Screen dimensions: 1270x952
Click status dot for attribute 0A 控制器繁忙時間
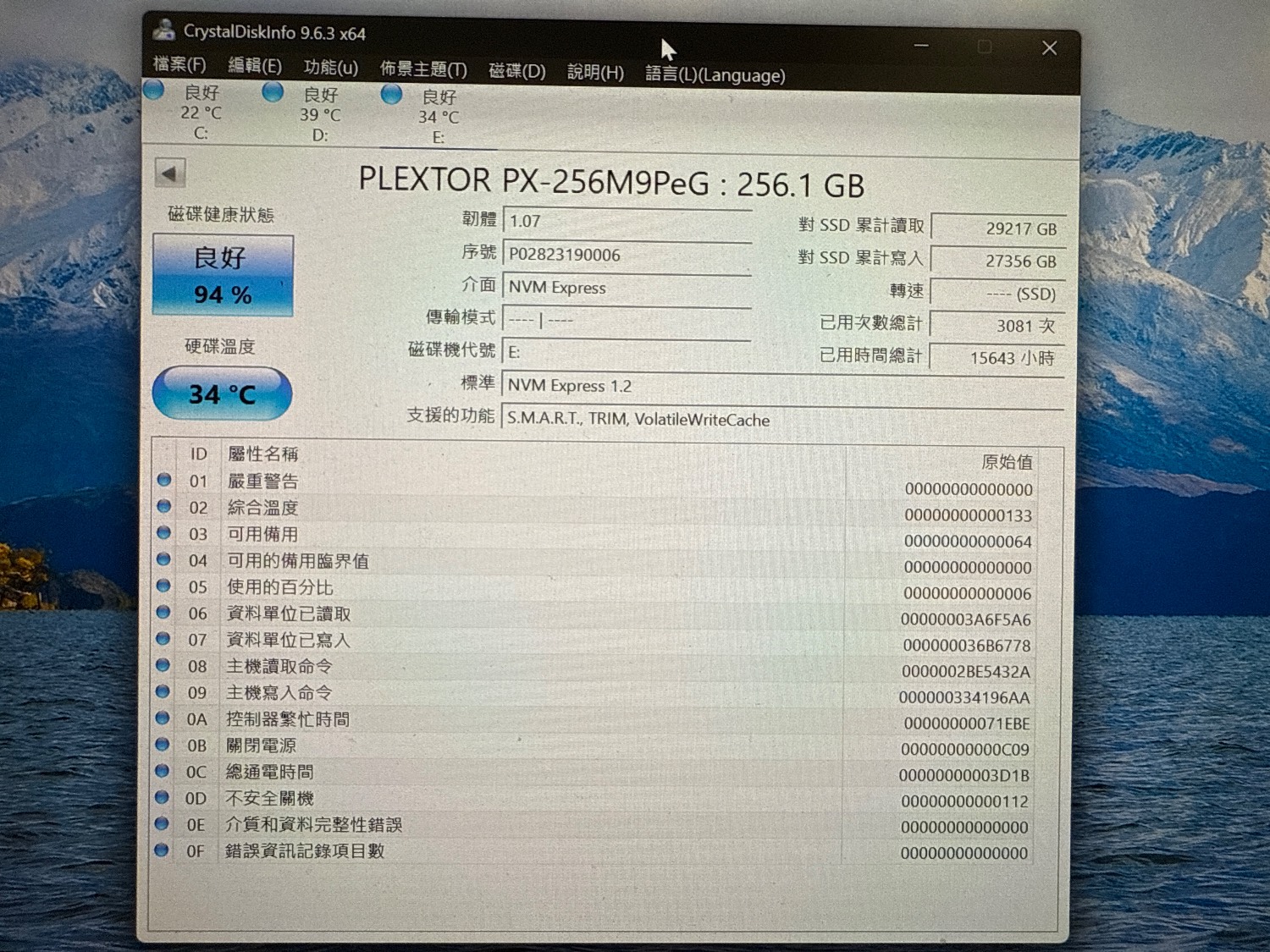pyautogui.click(x=163, y=718)
